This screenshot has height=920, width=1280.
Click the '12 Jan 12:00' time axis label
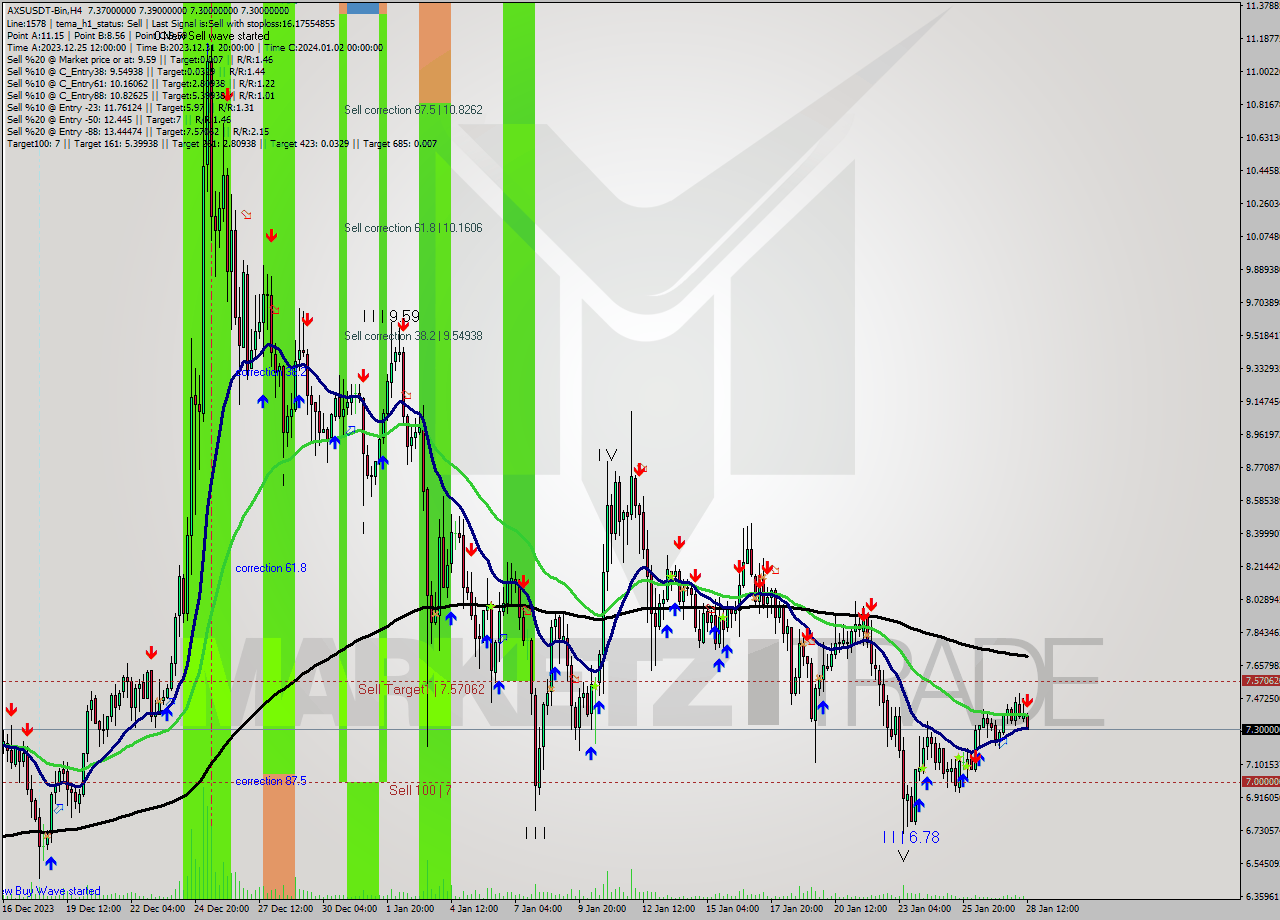coord(669,909)
